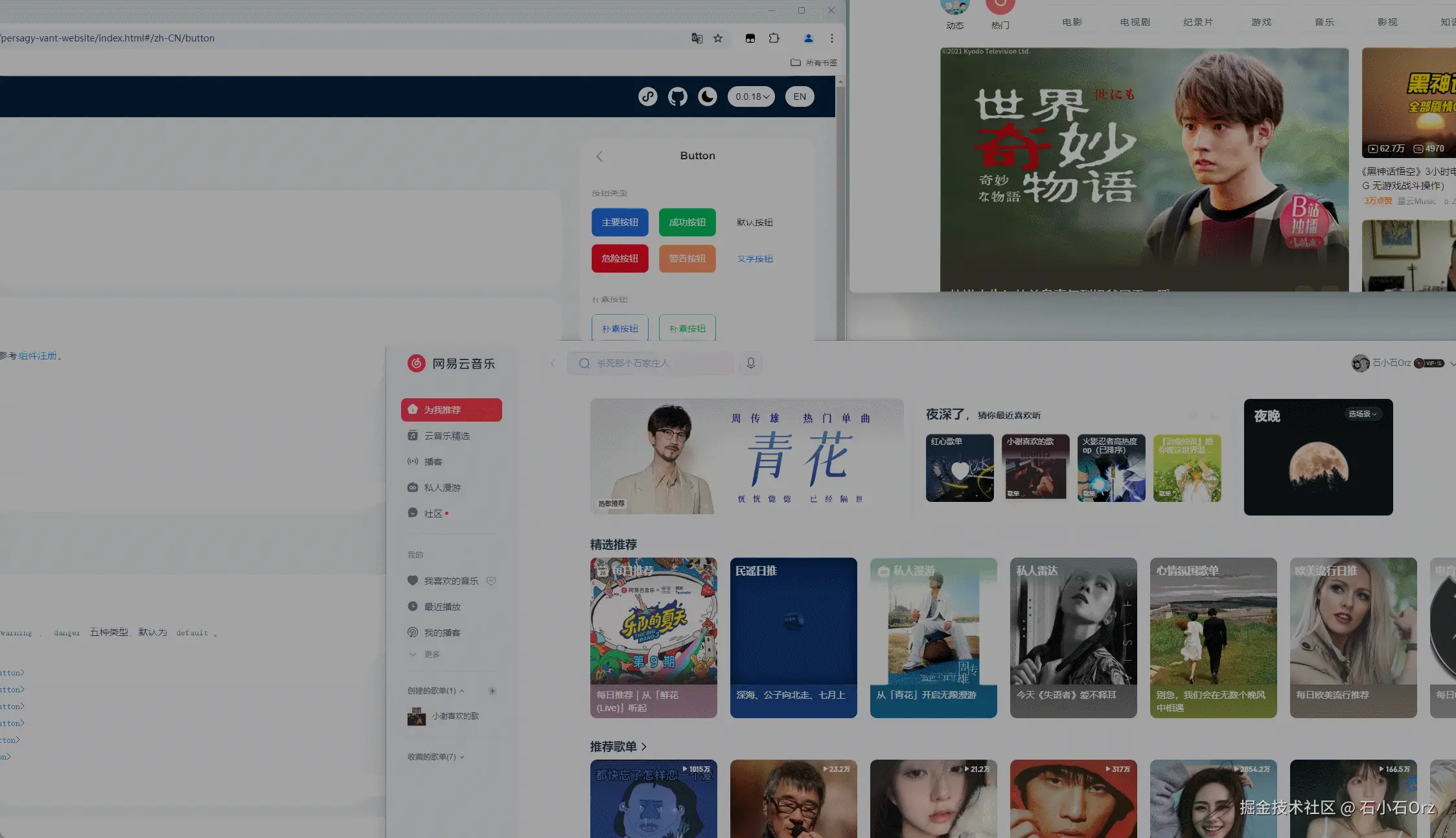The height and width of the screenshot is (838, 1456).
Task: Open browser extensions puzzle icon
Action: point(774,38)
